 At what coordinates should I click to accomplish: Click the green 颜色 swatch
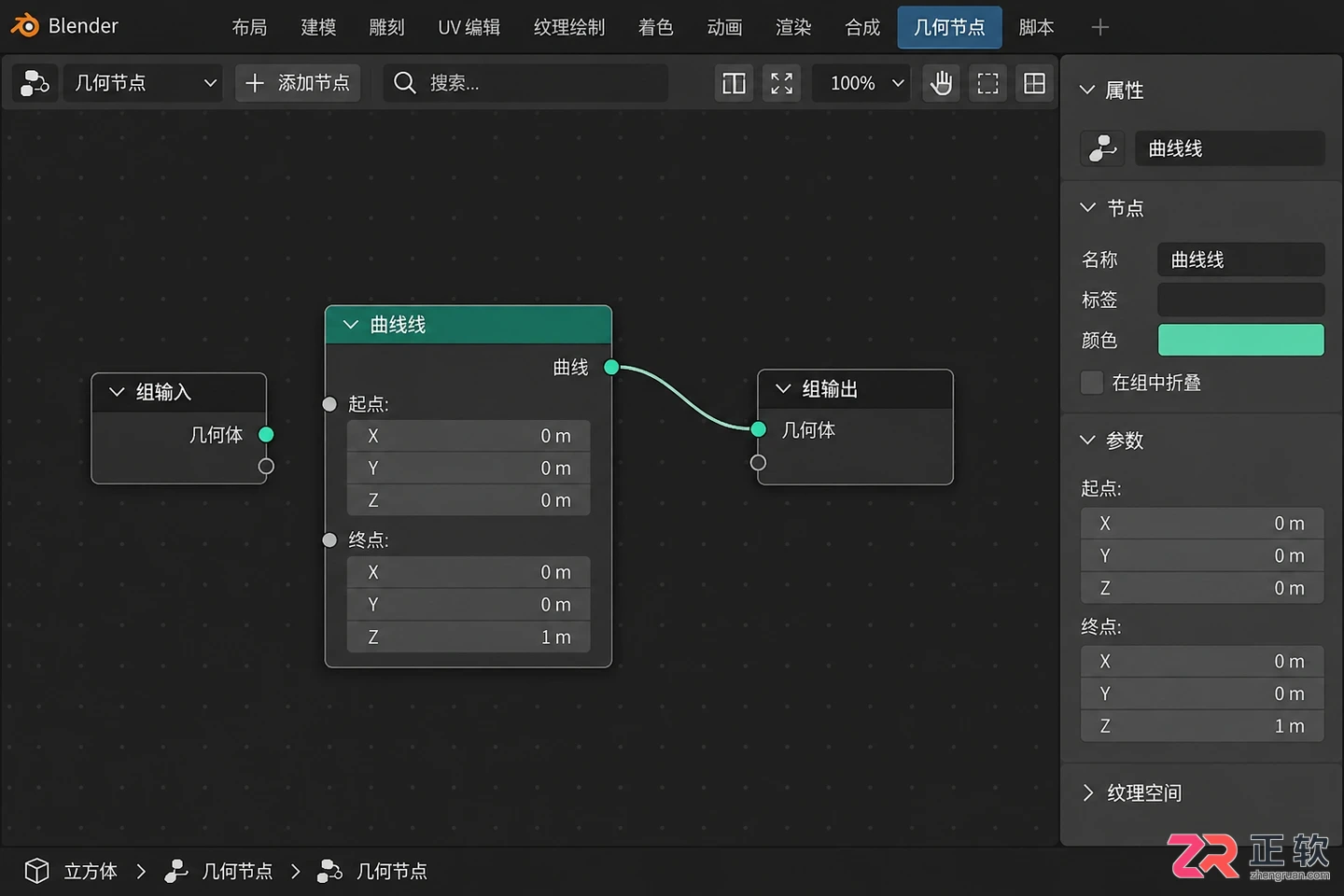1240,340
